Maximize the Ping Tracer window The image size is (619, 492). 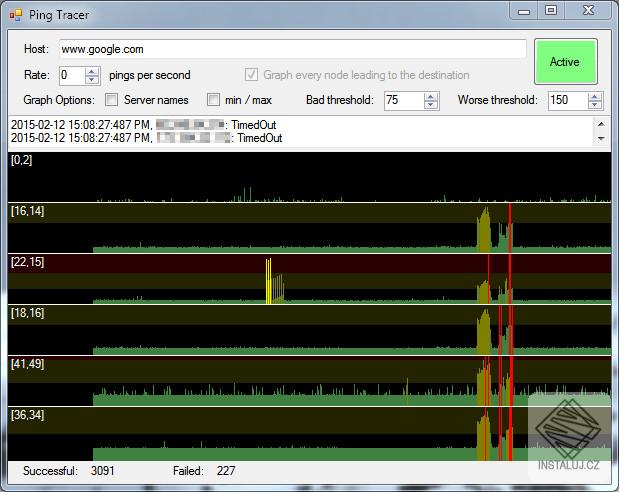click(x=551, y=10)
